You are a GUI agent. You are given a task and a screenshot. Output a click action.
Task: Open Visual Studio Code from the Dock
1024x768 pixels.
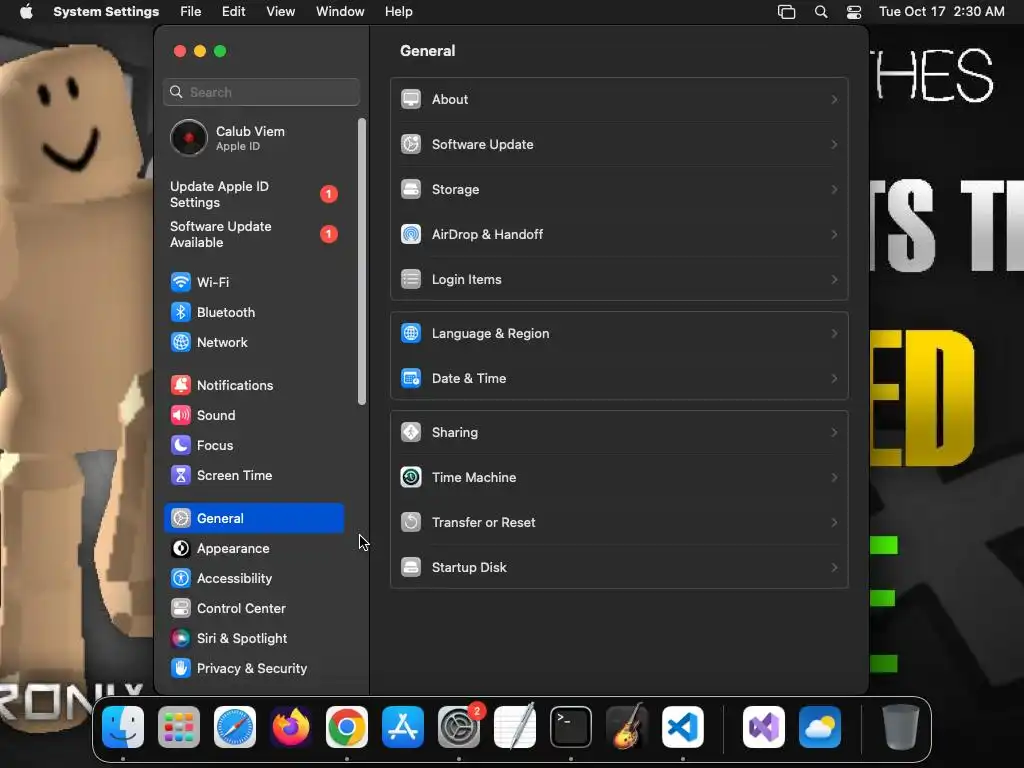tap(683, 727)
